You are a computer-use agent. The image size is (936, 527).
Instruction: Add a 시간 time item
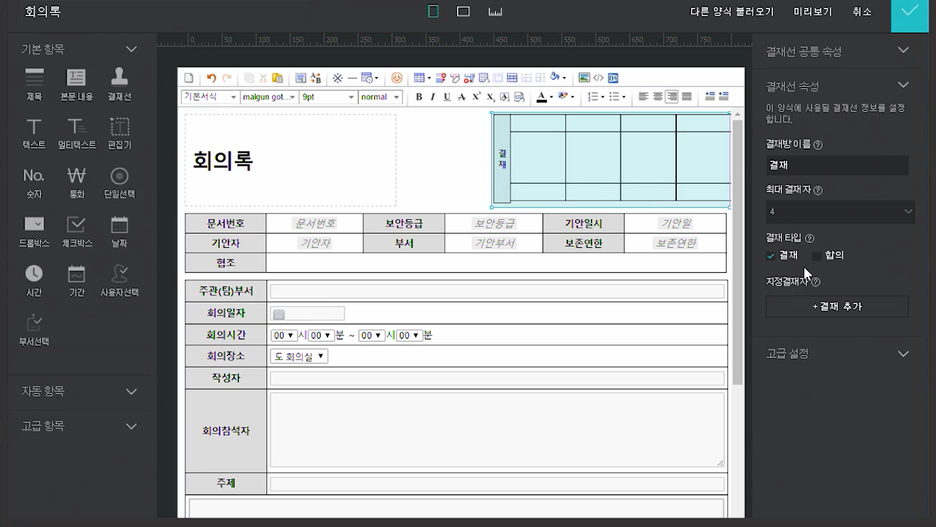point(34,281)
